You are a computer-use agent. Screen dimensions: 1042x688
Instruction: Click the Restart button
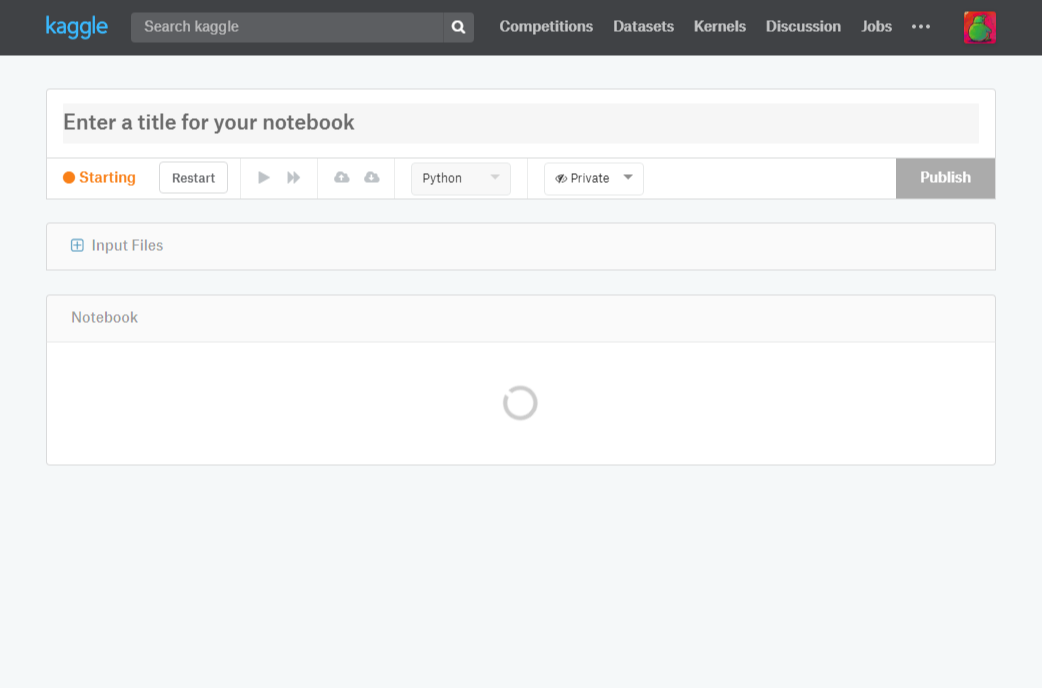[193, 177]
